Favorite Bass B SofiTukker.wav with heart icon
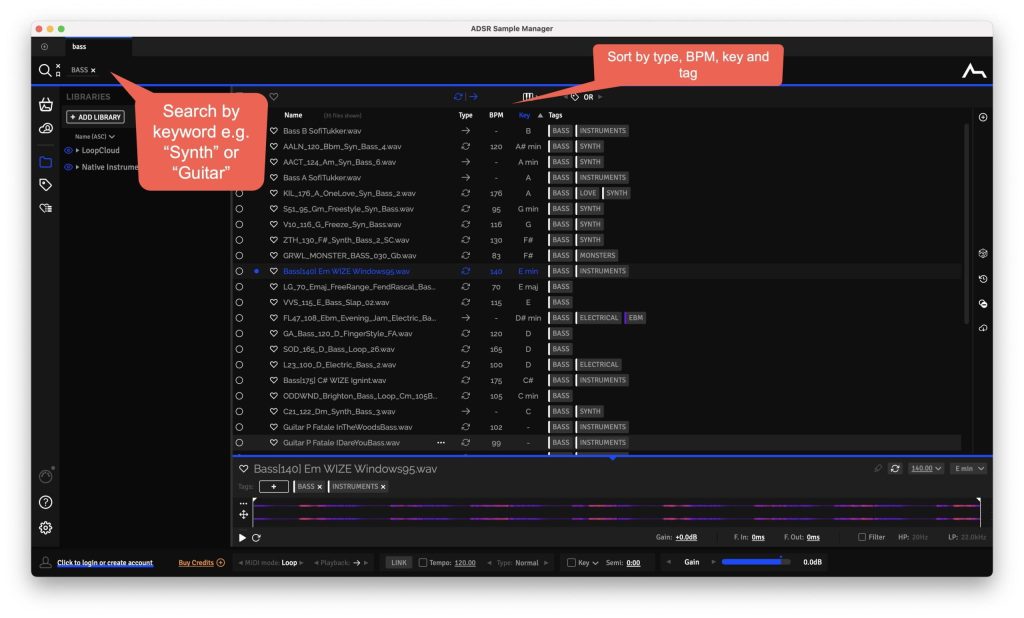Viewport: 1024px width, 618px height. [x=273, y=131]
